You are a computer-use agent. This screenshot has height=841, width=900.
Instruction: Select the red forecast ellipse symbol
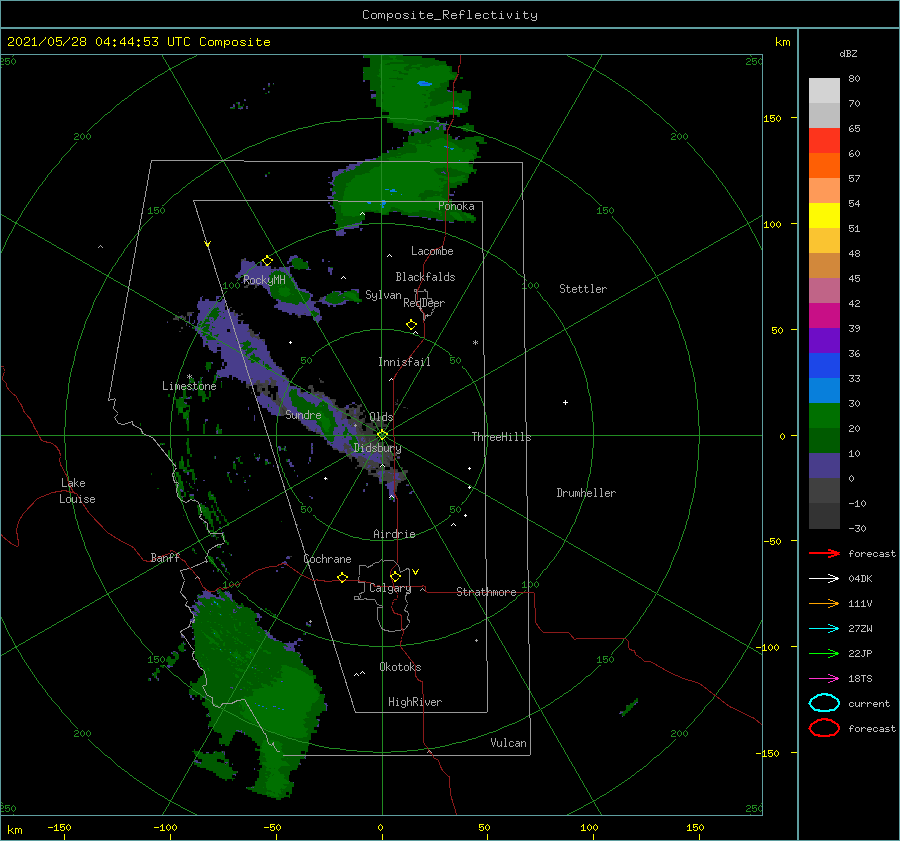pyautogui.click(x=824, y=728)
